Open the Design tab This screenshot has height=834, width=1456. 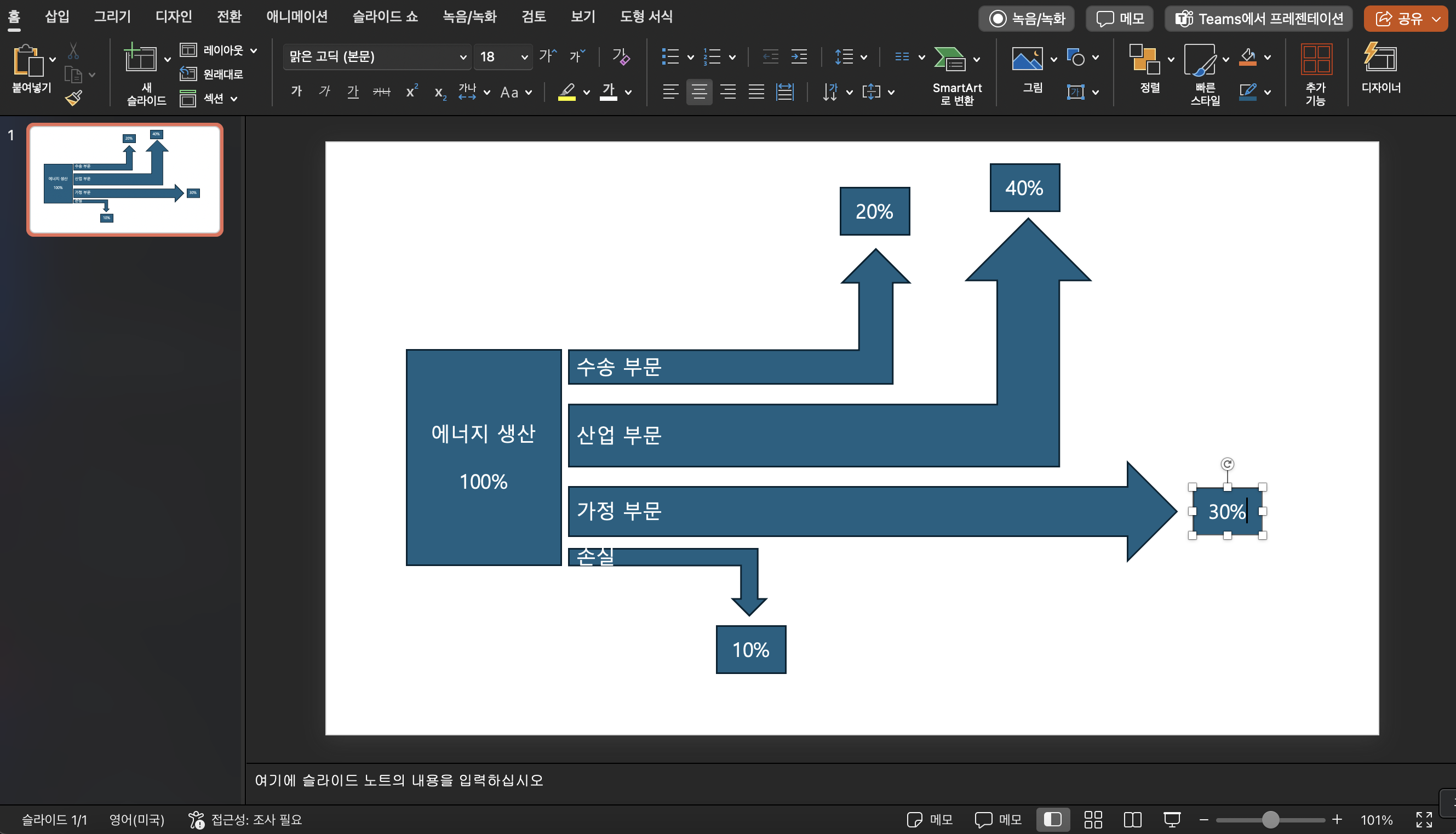tap(174, 16)
